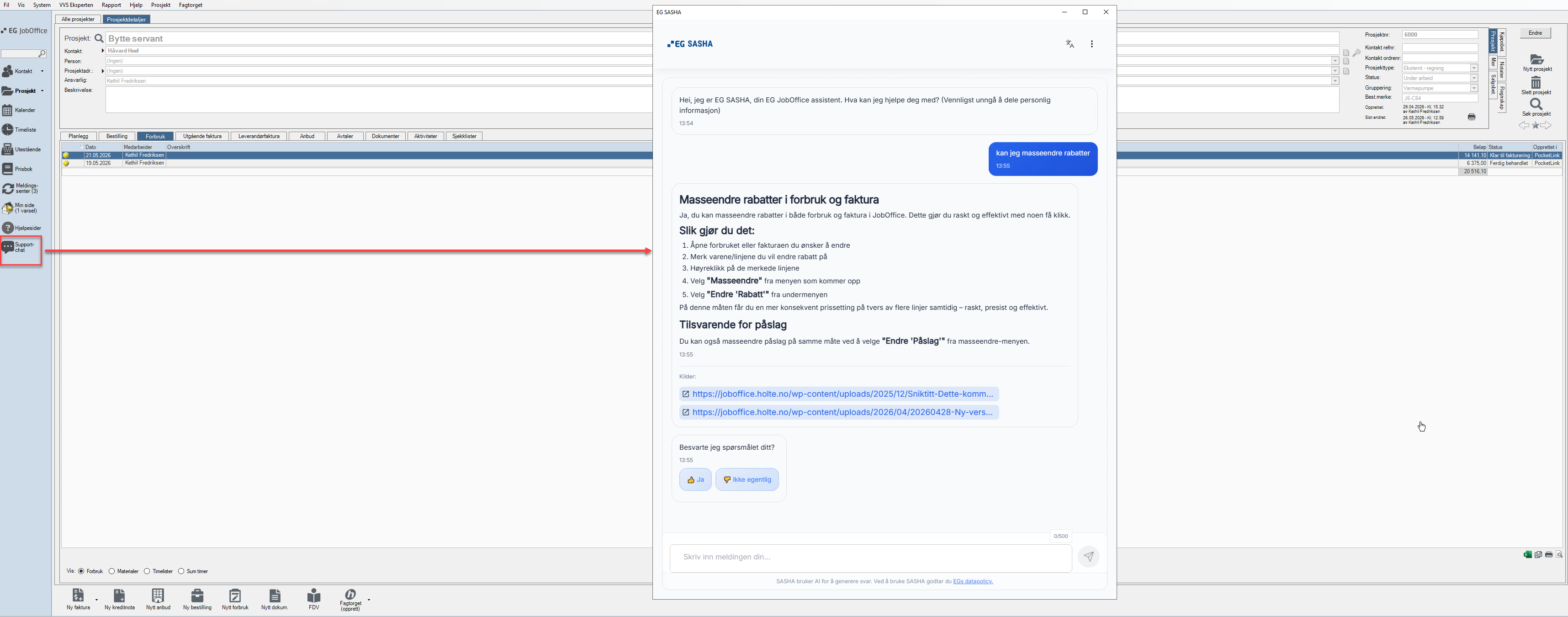
Task: Open the Support-chat sidebar icon
Action: 8,247
